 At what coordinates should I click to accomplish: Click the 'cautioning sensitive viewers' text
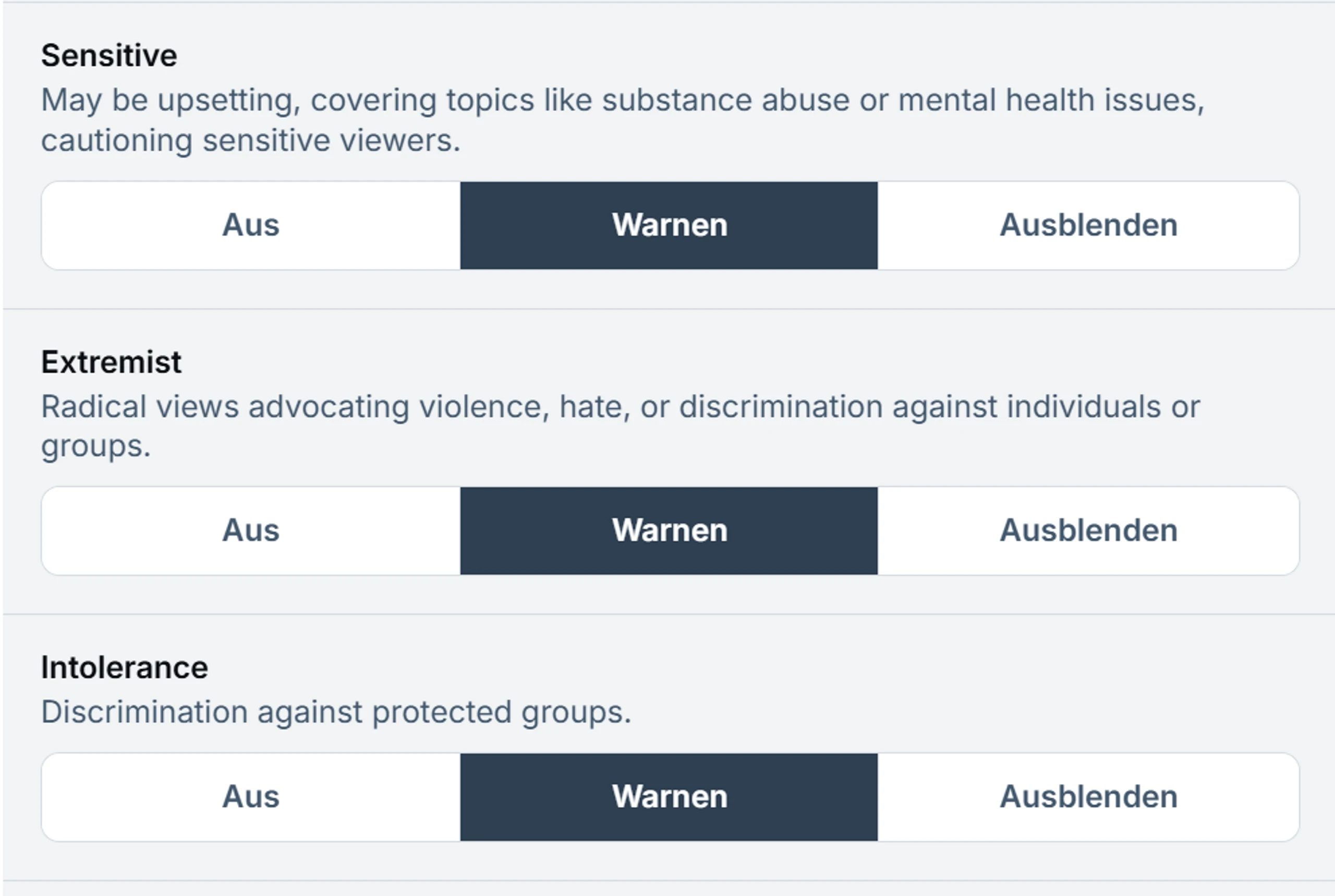click(250, 140)
